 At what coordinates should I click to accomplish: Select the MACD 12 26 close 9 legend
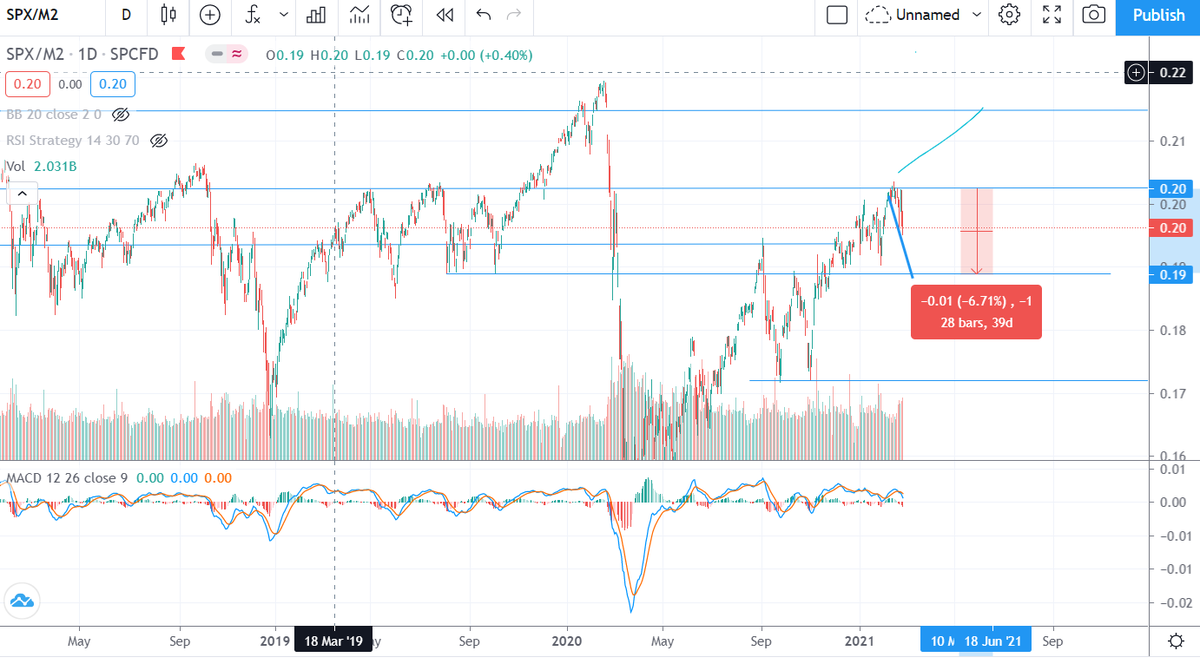click(x=69, y=478)
